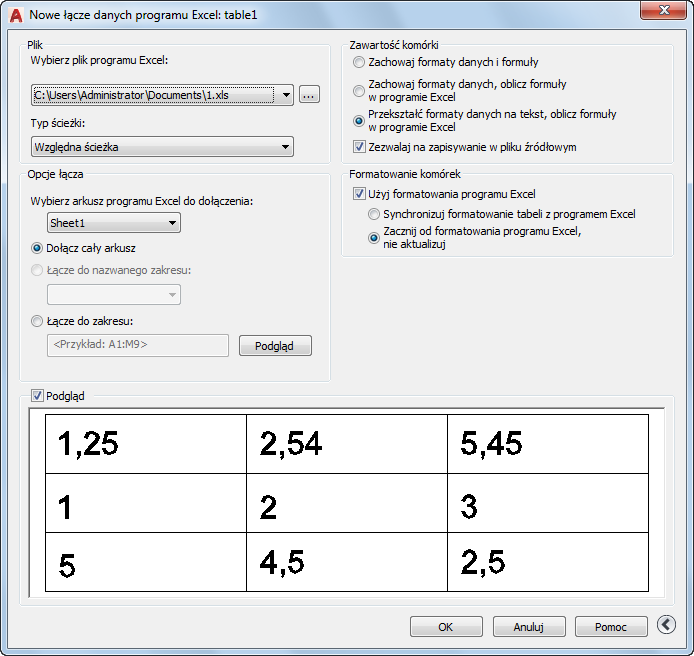The height and width of the screenshot is (656, 694).
Task: Click preview cell containing 3
Action: [548, 503]
